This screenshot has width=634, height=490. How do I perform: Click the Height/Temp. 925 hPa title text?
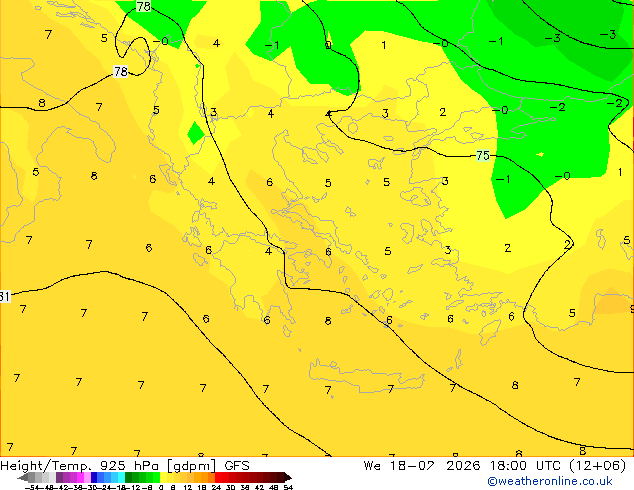(x=81, y=466)
